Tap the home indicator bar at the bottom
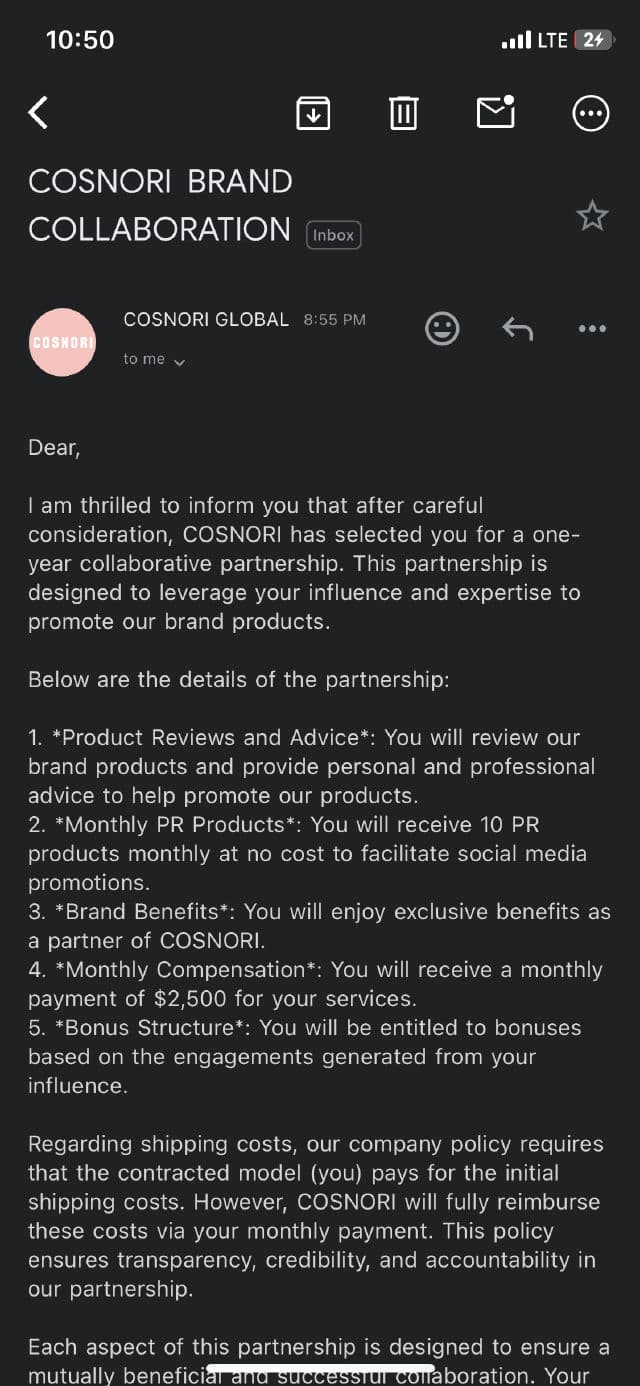 (x=320, y=1368)
